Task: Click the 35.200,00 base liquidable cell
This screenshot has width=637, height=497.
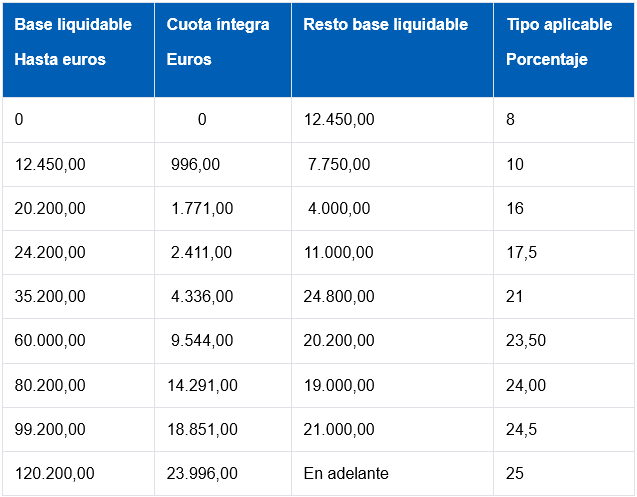Action: coord(50,296)
